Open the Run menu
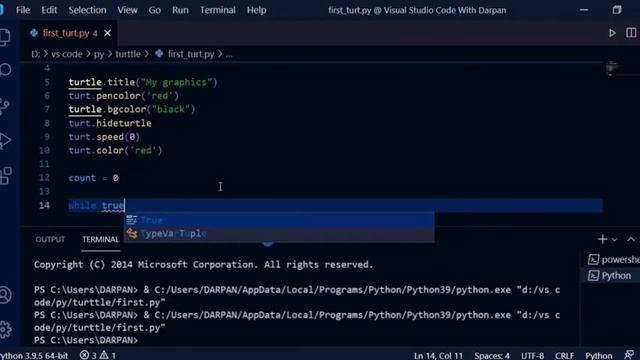Viewport: 640px width, 360px height. [x=180, y=10]
